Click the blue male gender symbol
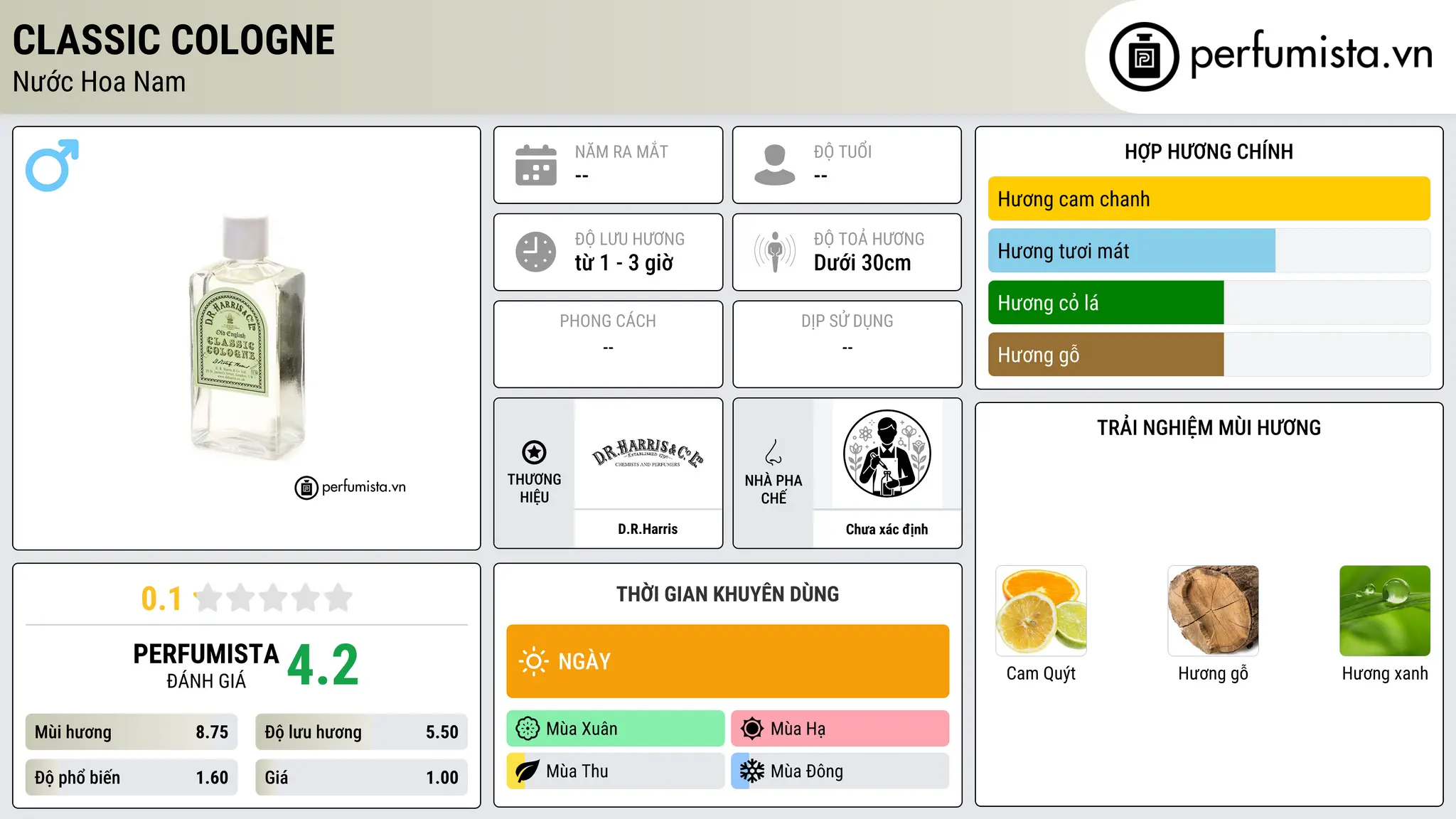This screenshot has width=1456, height=819. 52,165
